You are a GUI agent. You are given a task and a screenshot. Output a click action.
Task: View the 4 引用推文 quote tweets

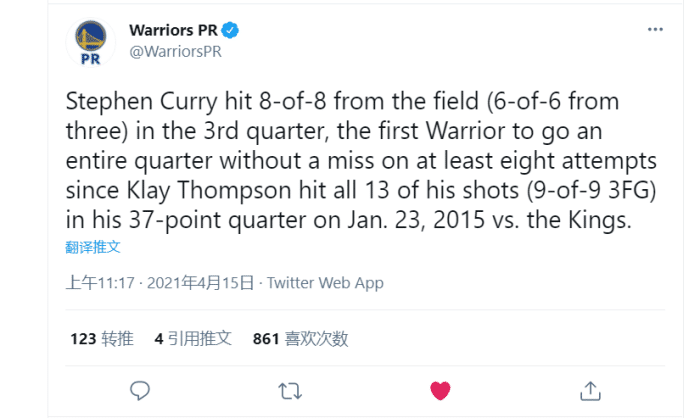(193, 339)
